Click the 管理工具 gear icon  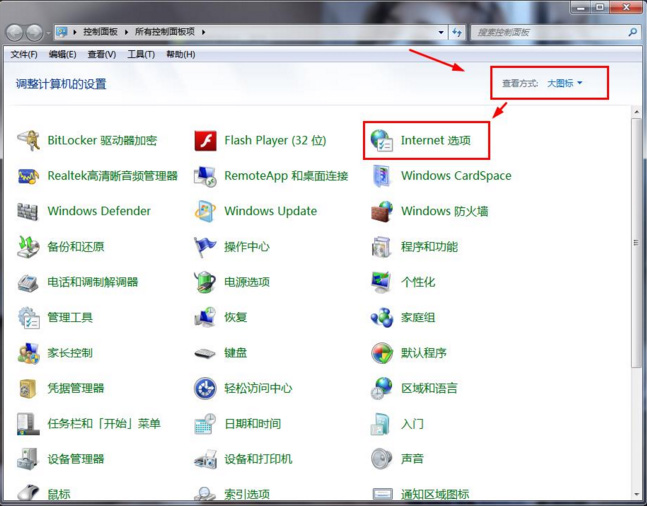pos(28,318)
